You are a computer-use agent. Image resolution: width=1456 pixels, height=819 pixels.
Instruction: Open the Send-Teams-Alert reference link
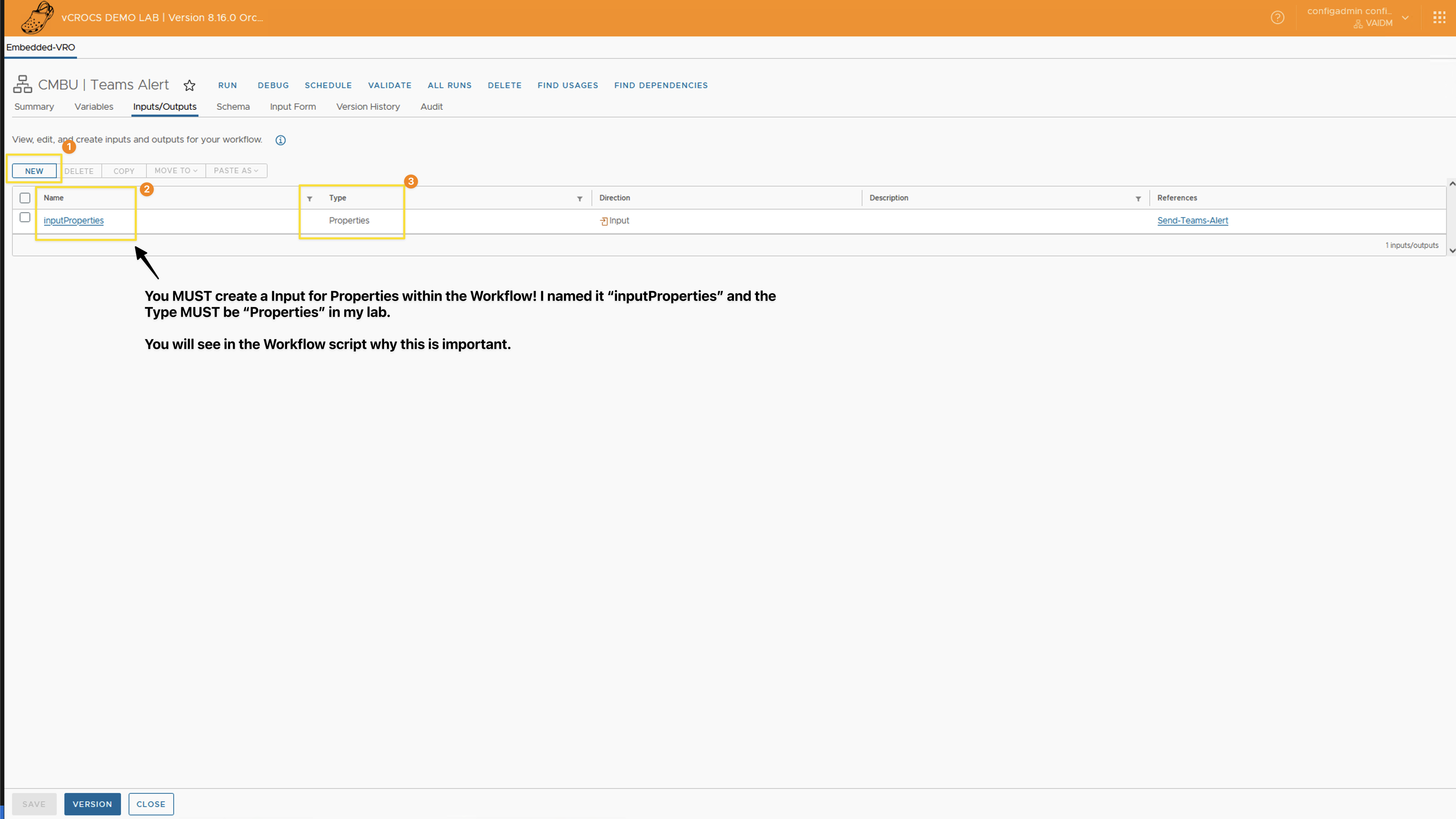(x=1193, y=220)
